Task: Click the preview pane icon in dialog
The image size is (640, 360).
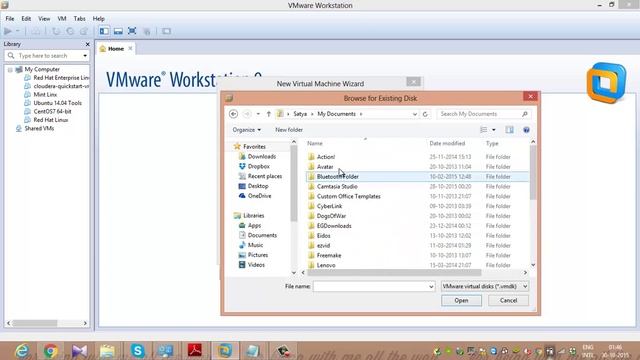Action: (x=509, y=130)
